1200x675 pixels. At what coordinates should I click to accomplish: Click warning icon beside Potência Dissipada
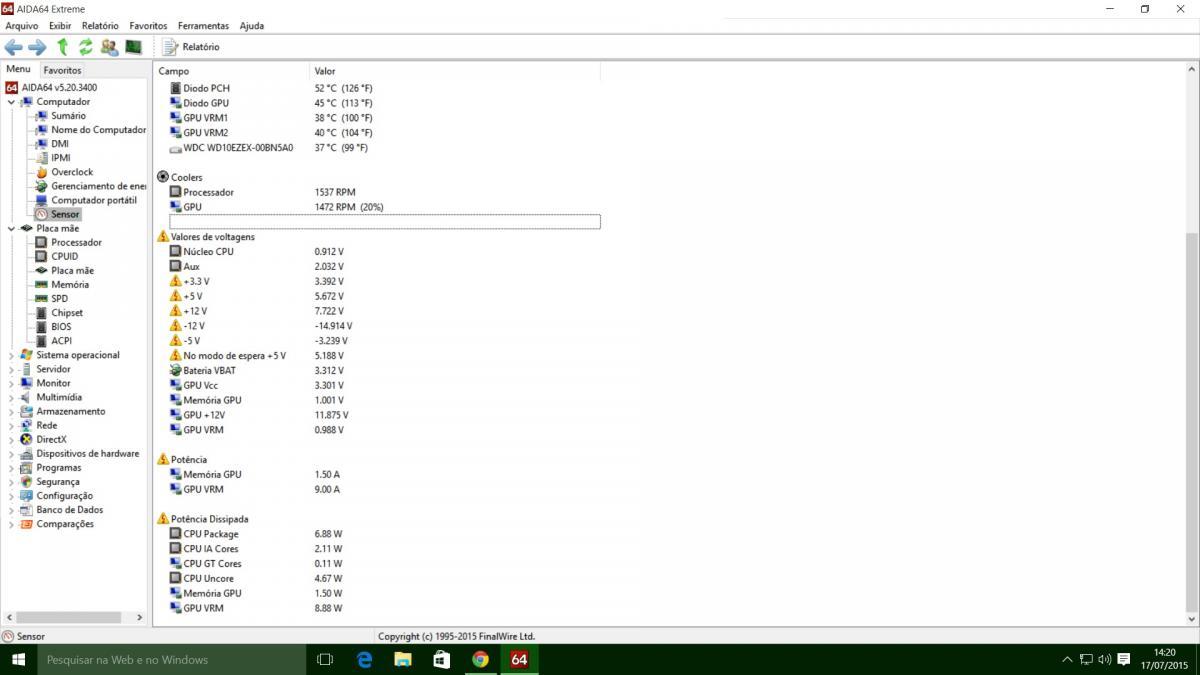(163, 519)
